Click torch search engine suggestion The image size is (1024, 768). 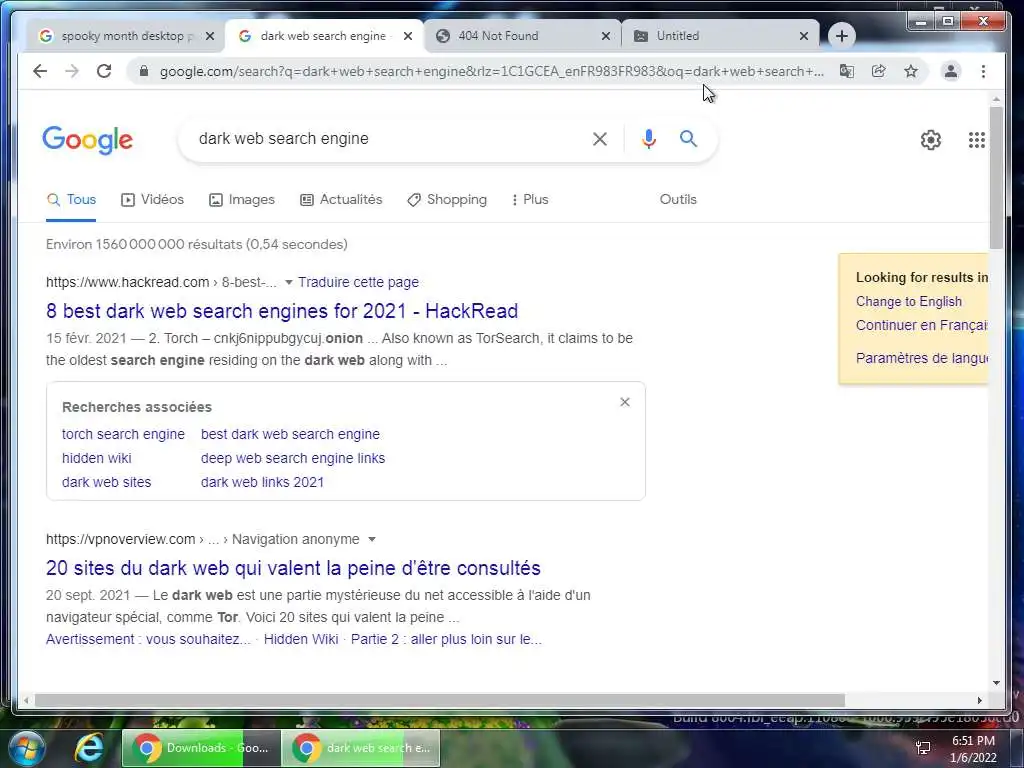coord(123,434)
